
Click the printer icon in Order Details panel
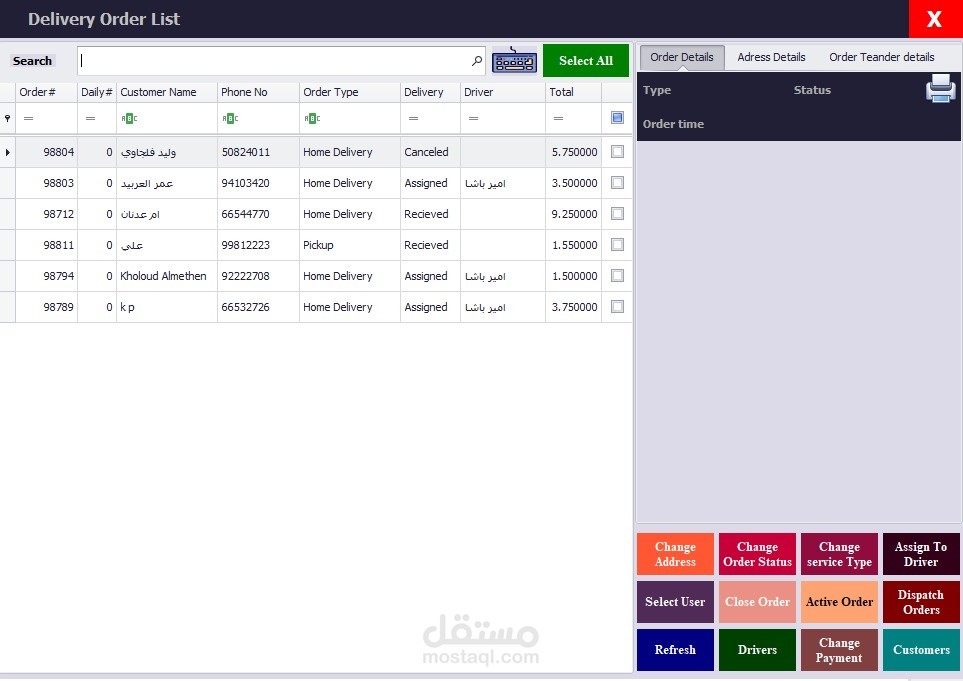click(939, 89)
